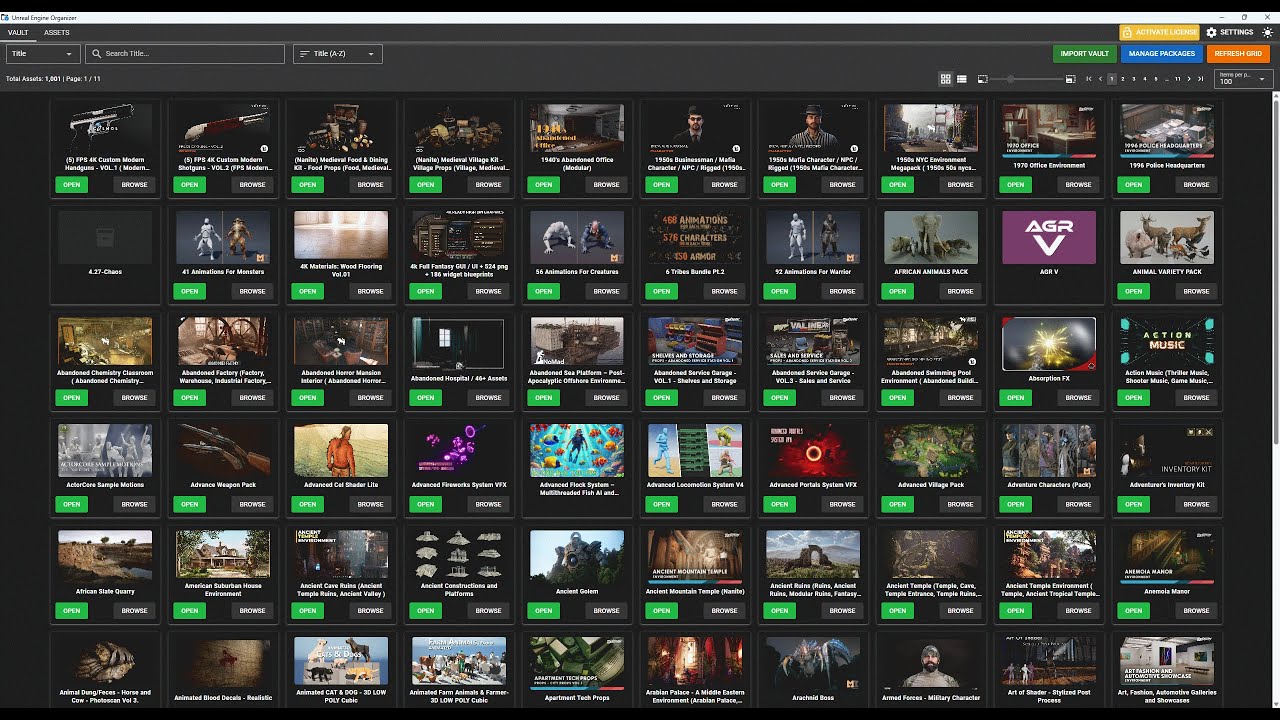Switch to the ASSETS tab
Viewport: 1280px width, 720px height.
pyautogui.click(x=56, y=33)
